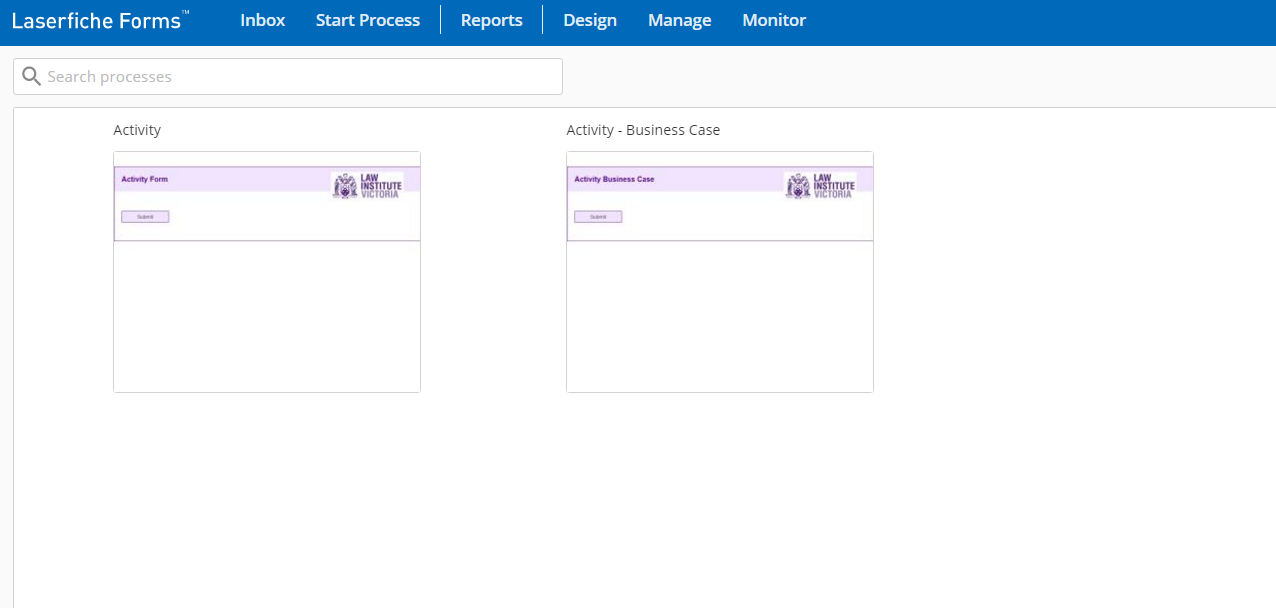This screenshot has width=1276, height=608.
Task: Click Activity Business Case heading in preview
Action: (614, 180)
